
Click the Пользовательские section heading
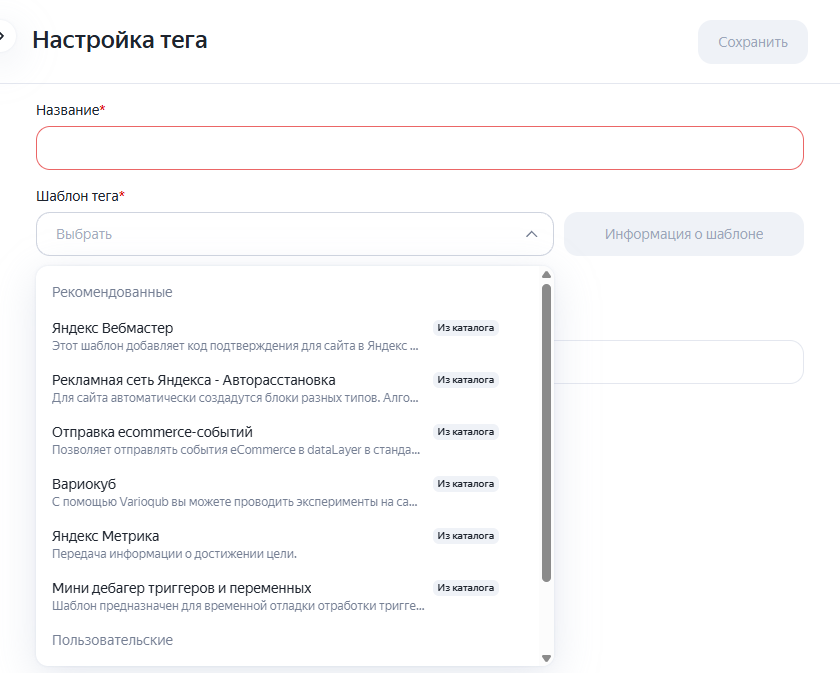point(112,640)
